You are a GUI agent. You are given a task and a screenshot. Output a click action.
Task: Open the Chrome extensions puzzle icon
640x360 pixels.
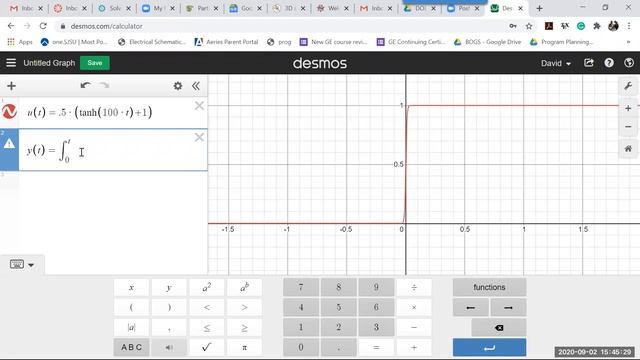point(597,26)
